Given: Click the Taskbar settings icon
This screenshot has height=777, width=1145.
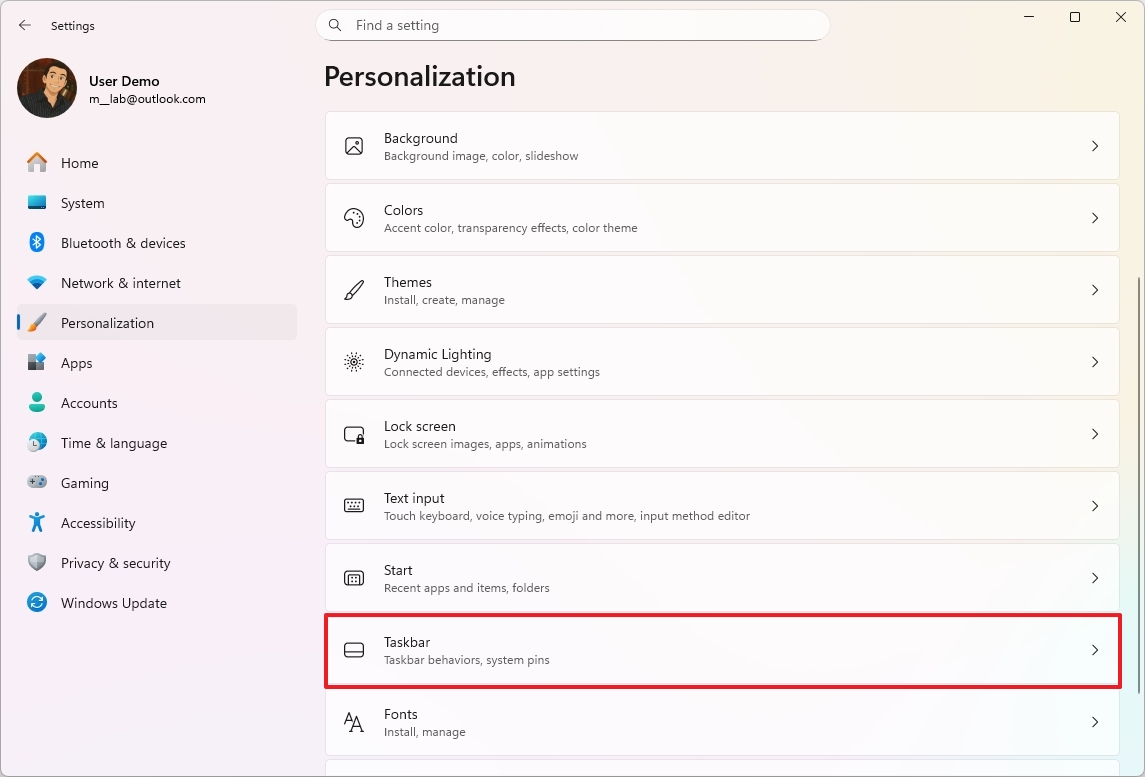Looking at the screenshot, I should point(354,649).
